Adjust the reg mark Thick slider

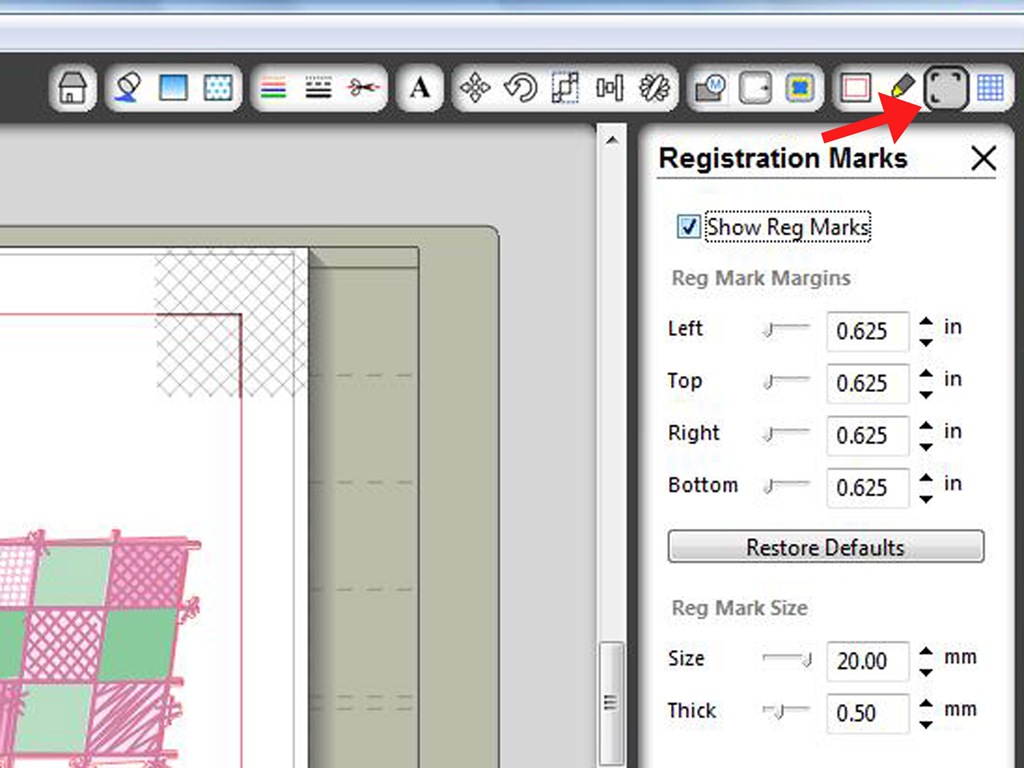point(786,711)
